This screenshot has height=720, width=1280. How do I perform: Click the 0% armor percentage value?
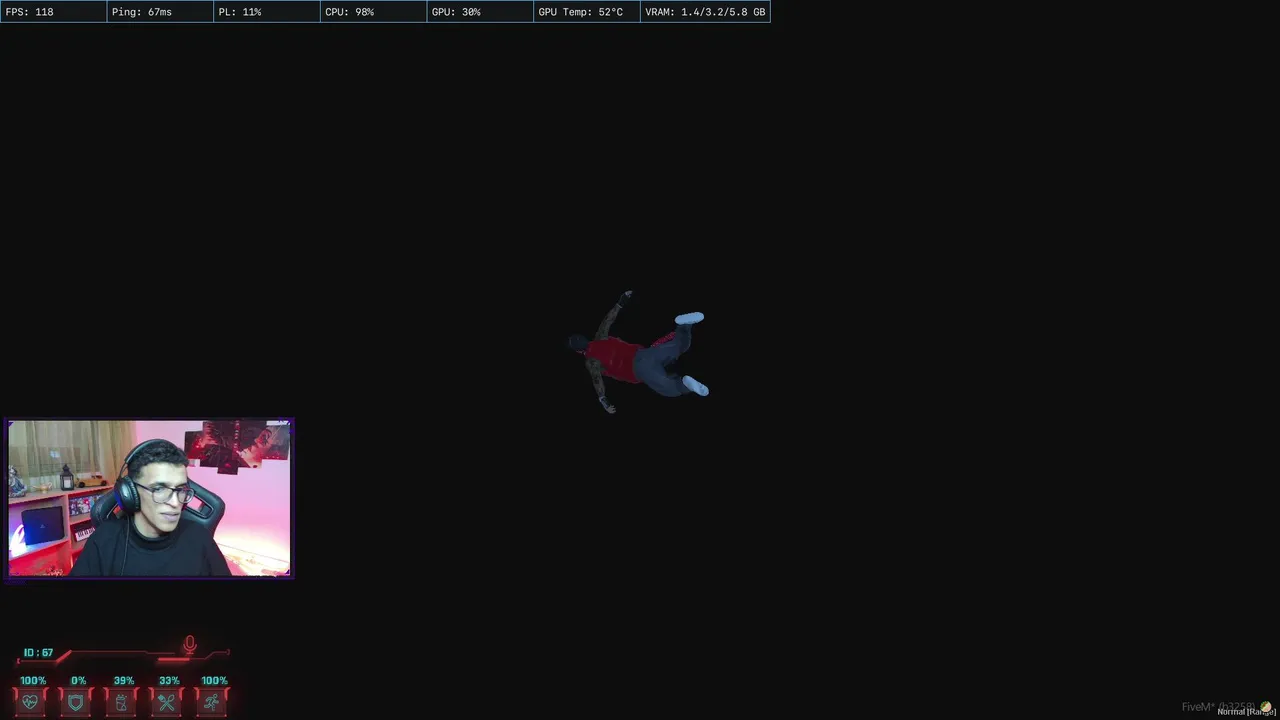(78, 681)
